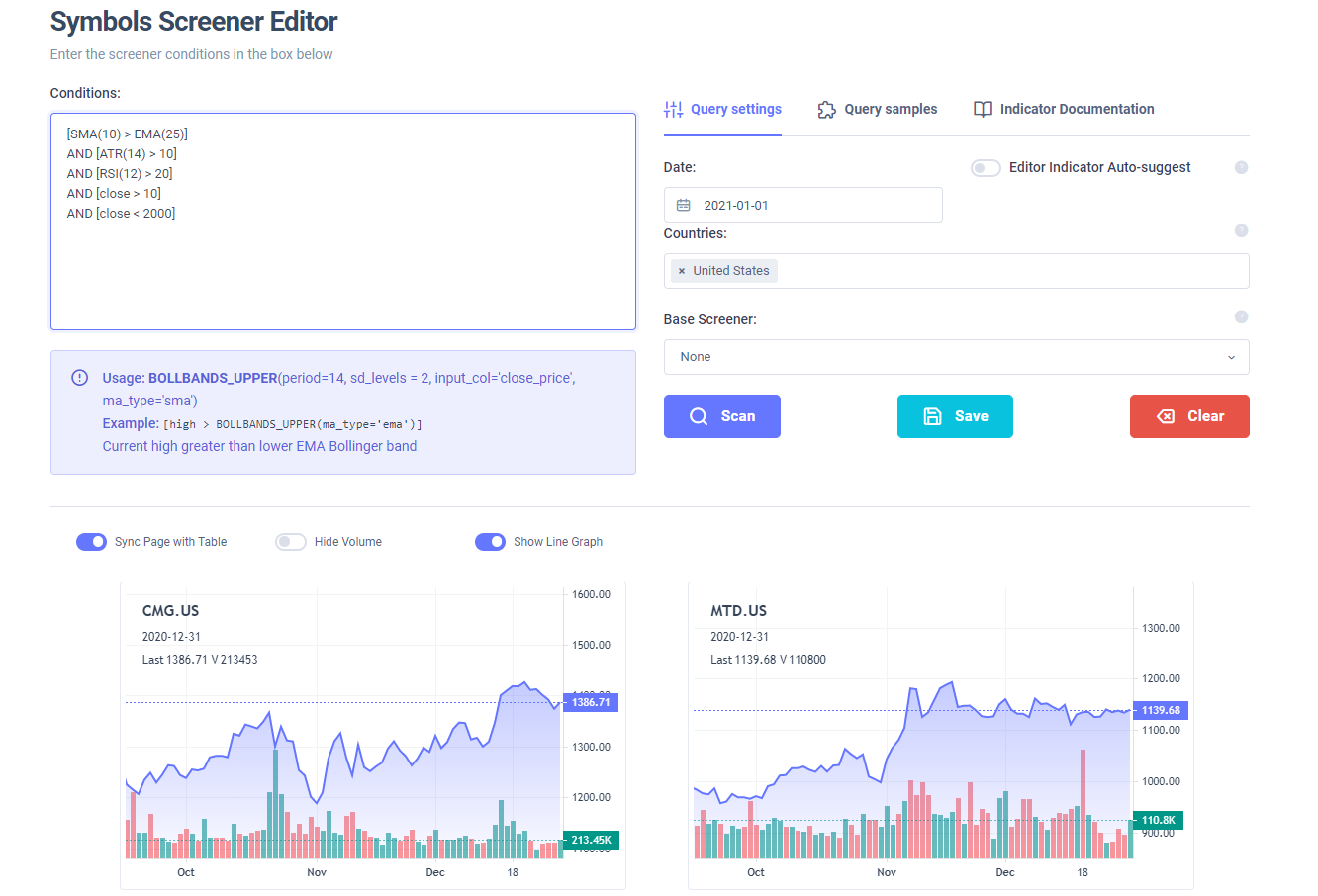
Task: Click the 110.8K volume label
Action: click(x=1158, y=820)
